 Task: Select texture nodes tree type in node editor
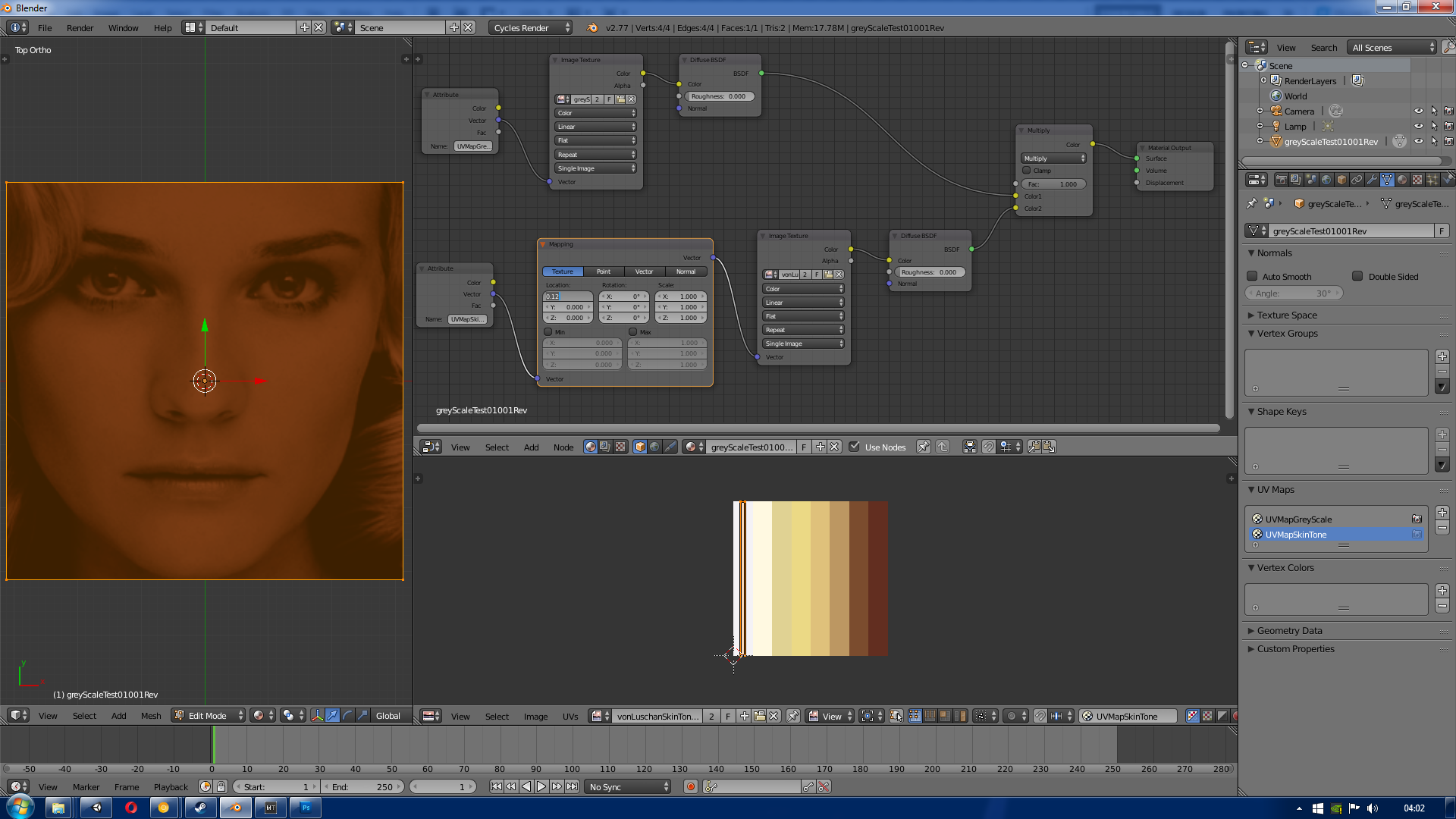(x=620, y=447)
